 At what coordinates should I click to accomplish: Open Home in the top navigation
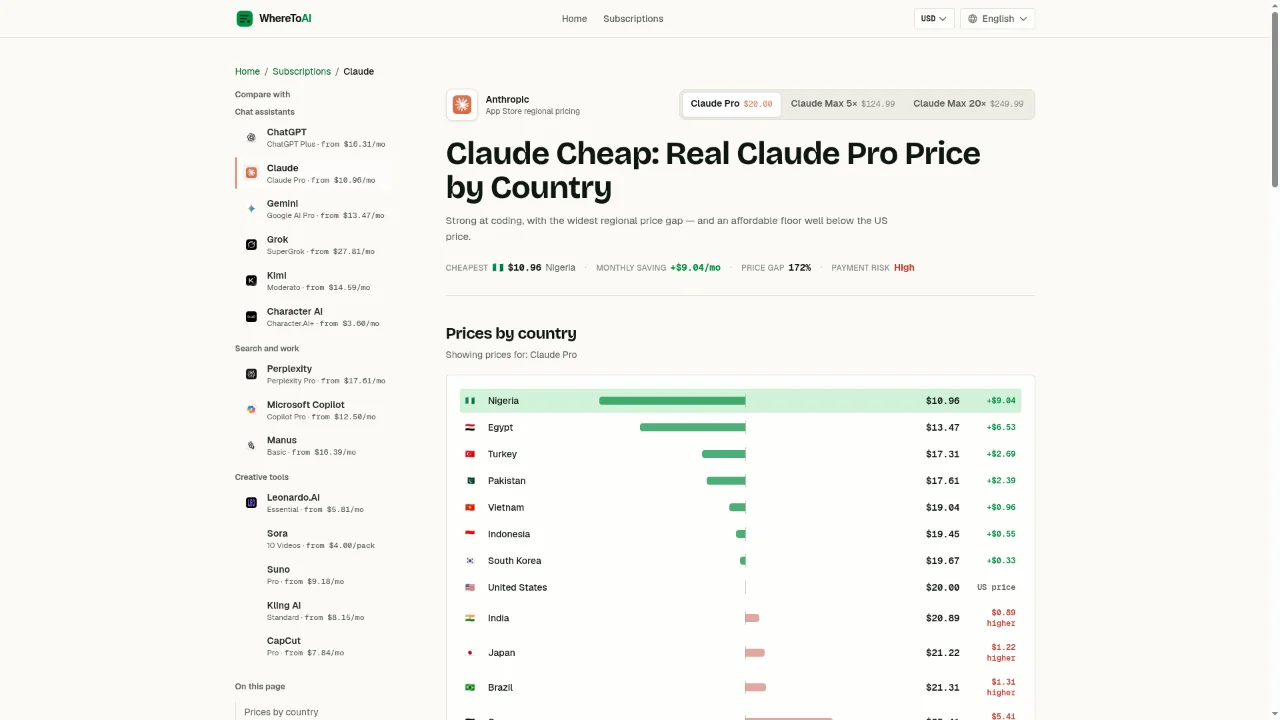[574, 19]
